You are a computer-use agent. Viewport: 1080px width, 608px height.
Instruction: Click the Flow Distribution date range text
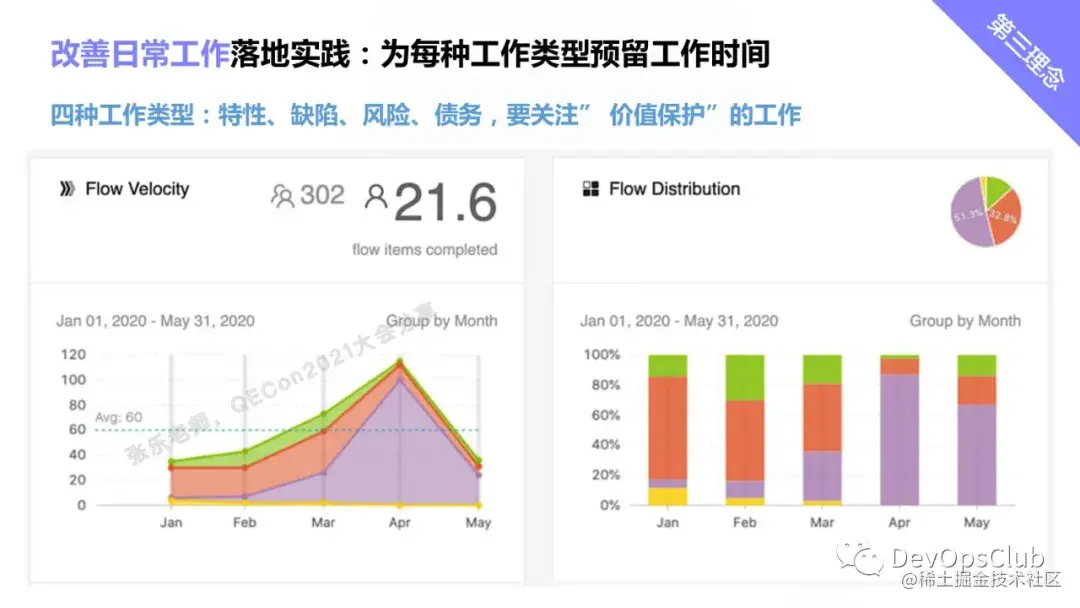pos(679,321)
